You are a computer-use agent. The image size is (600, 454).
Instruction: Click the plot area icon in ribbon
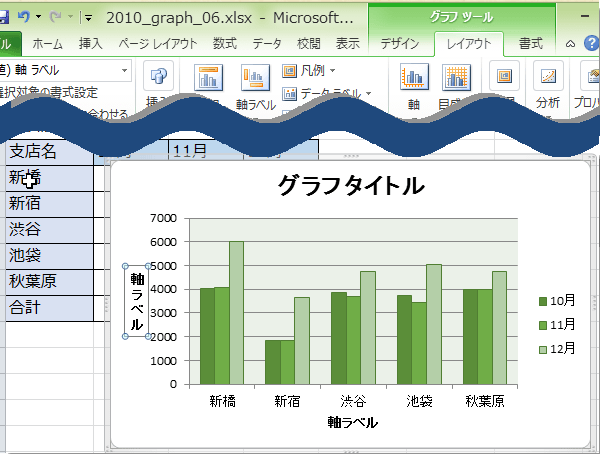click(x=504, y=75)
